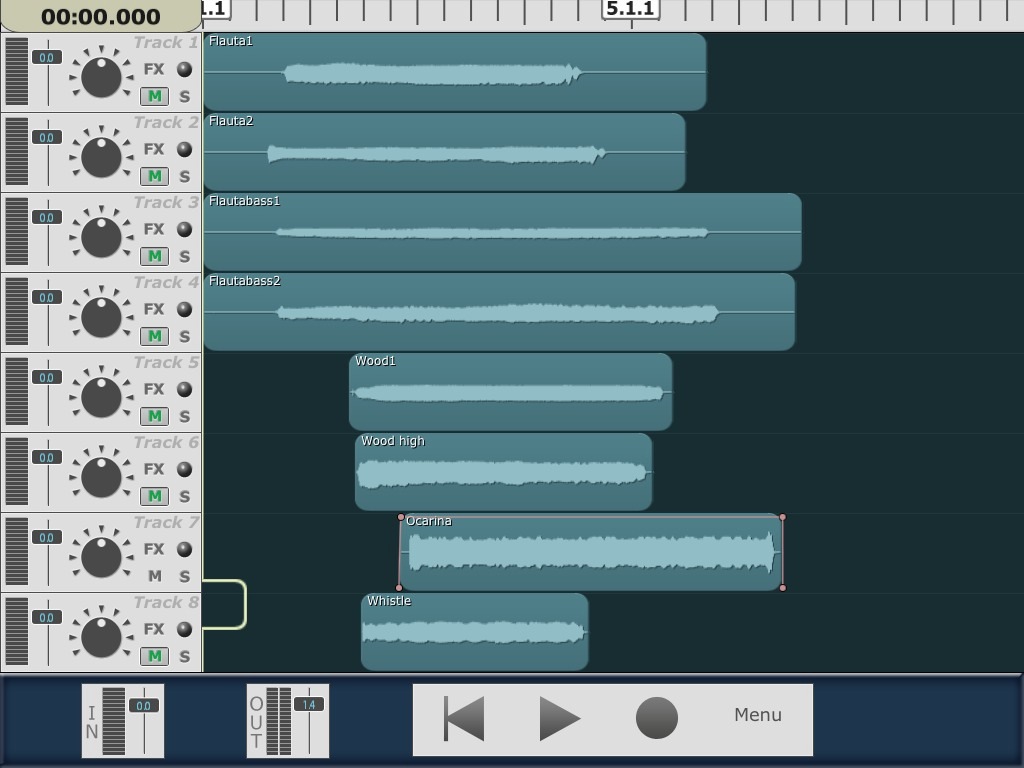
Task: Unmute Track 4 with M button
Action: click(155, 336)
